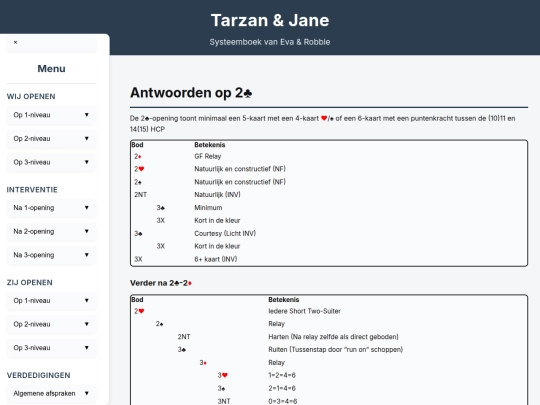This screenshot has height=405, width=540.
Task: Click the 'WIJ OPENEN' section label
Action: coord(31,96)
